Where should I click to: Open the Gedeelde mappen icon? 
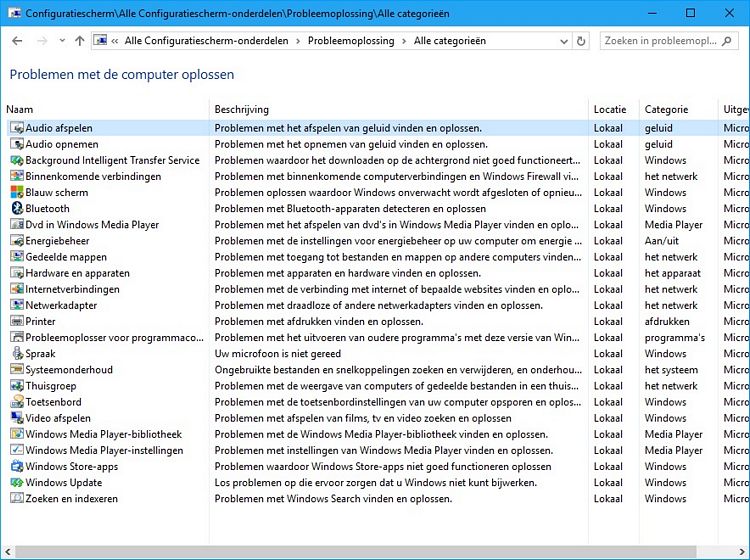point(17,257)
